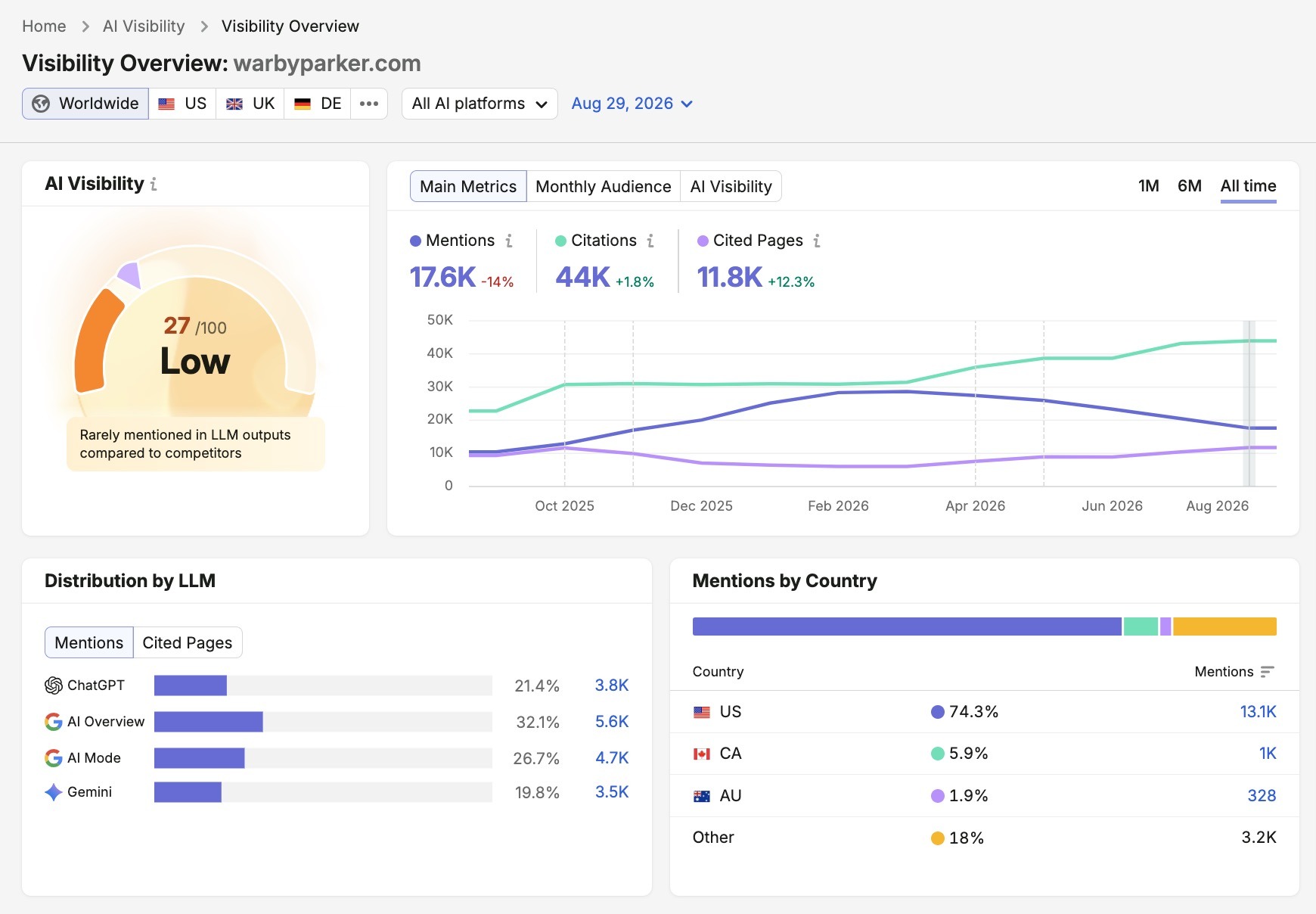Open US 13.1K mentions link
Viewport: 1316px width, 914px height.
(1258, 712)
